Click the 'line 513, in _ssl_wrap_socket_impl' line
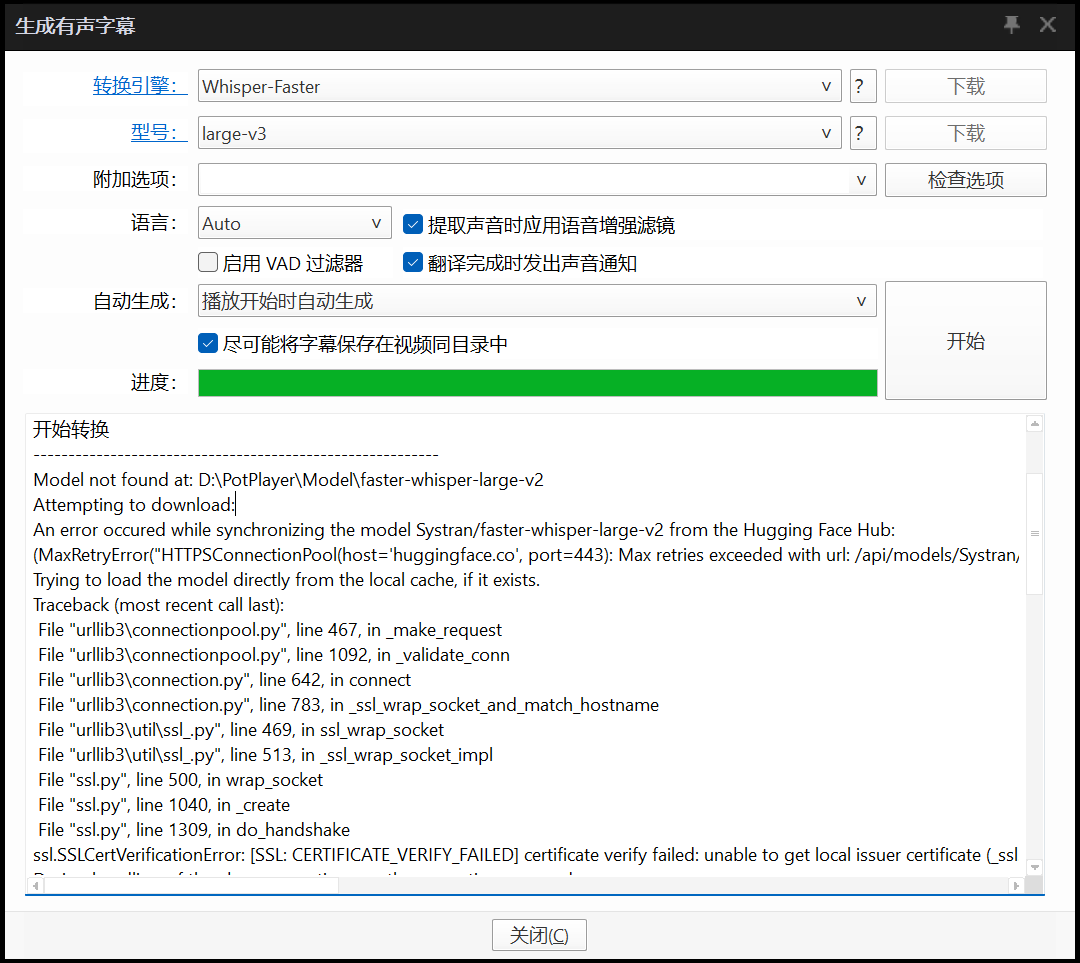Screen dimensions: 1080x963 click(266, 754)
